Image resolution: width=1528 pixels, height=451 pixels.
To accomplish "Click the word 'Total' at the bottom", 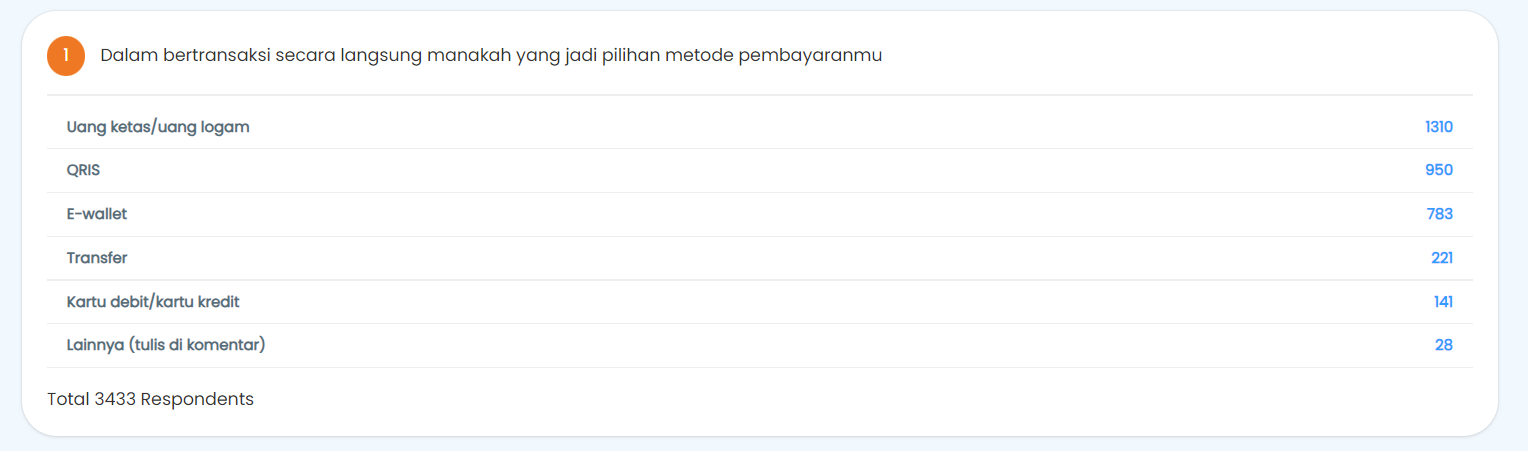I will pos(68,399).
